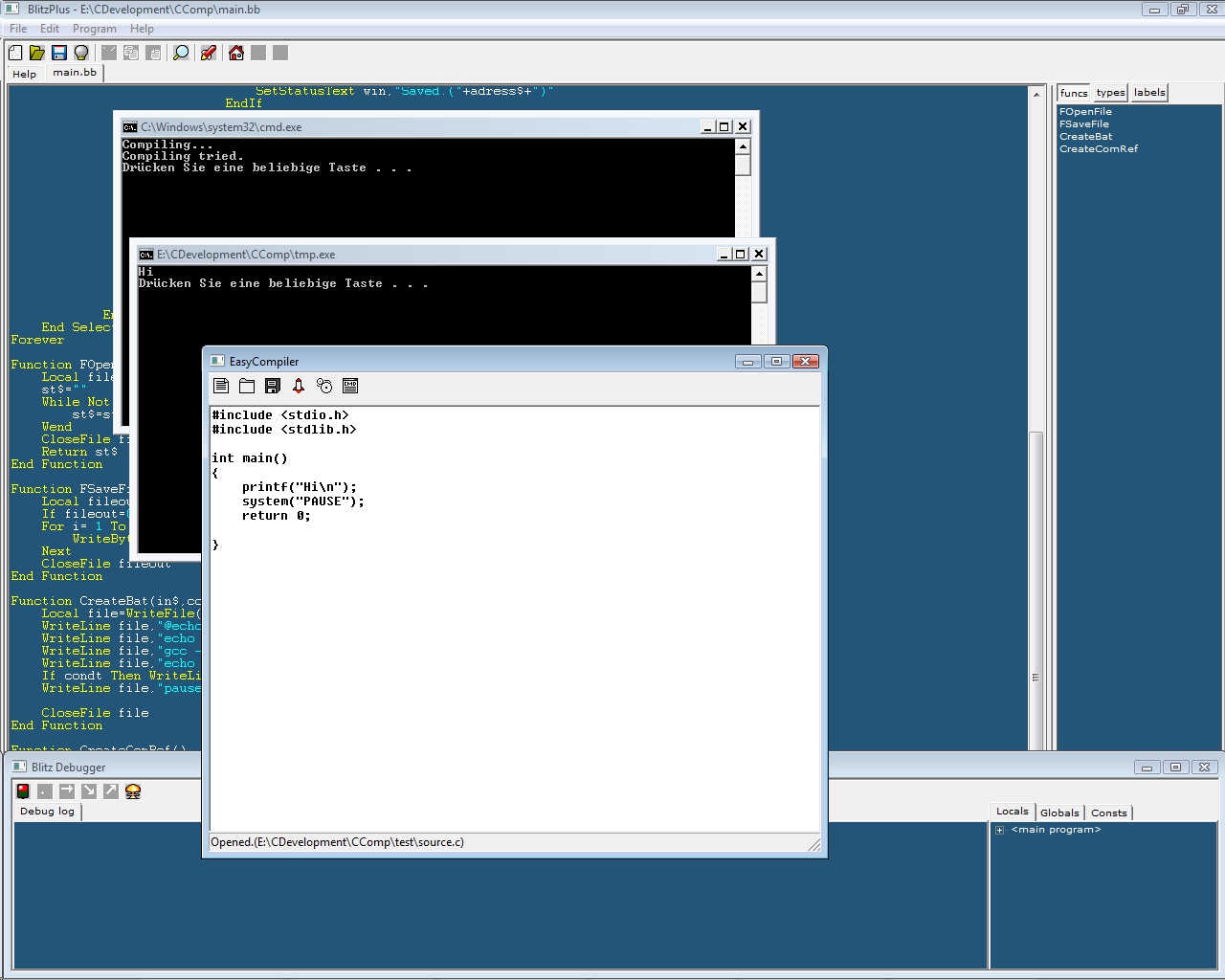
Task: Click the floppy disk save icon in EasyCompiler
Action: [x=273, y=386]
